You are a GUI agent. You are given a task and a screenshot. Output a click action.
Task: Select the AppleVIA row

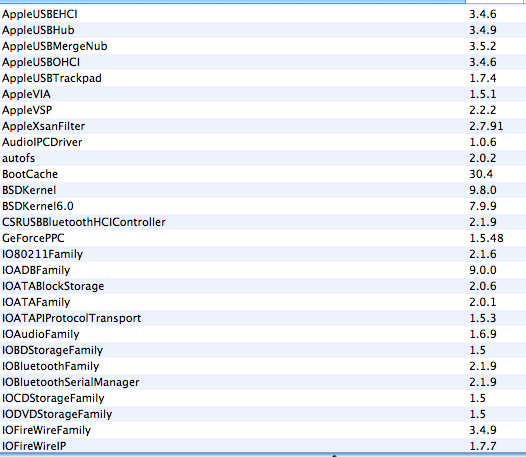263,94
